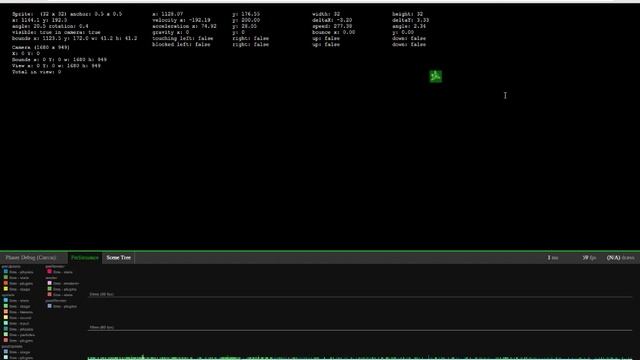640x360 pixels.
Task: Click the bounce x debug value
Action: click(x=333, y=32)
